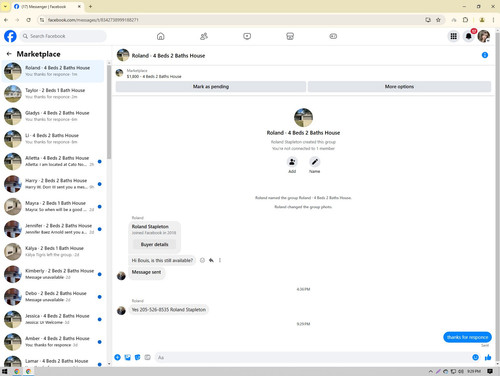Open Chrome three-dot menu

coord(493,20)
